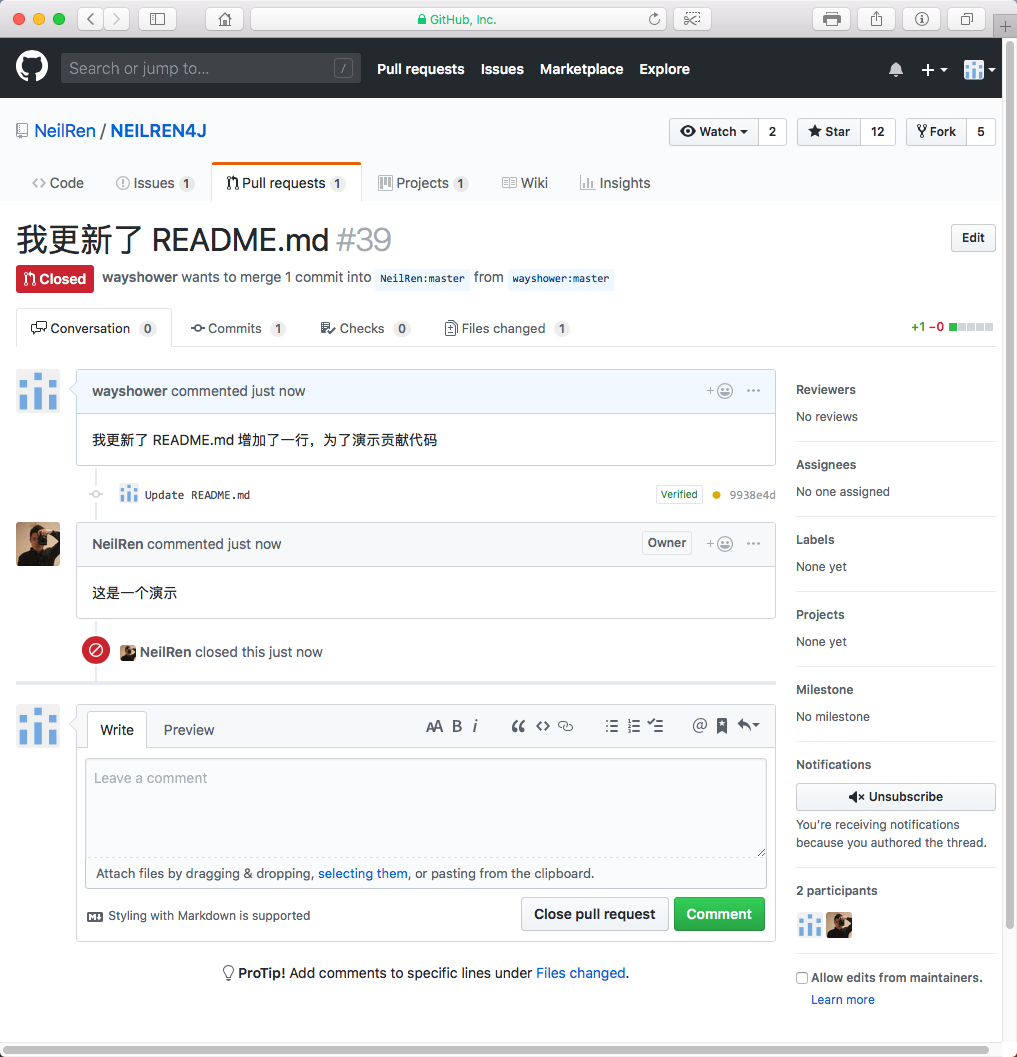The height and width of the screenshot is (1057, 1017).
Task: Switch to the Commits tab
Action: (238, 328)
